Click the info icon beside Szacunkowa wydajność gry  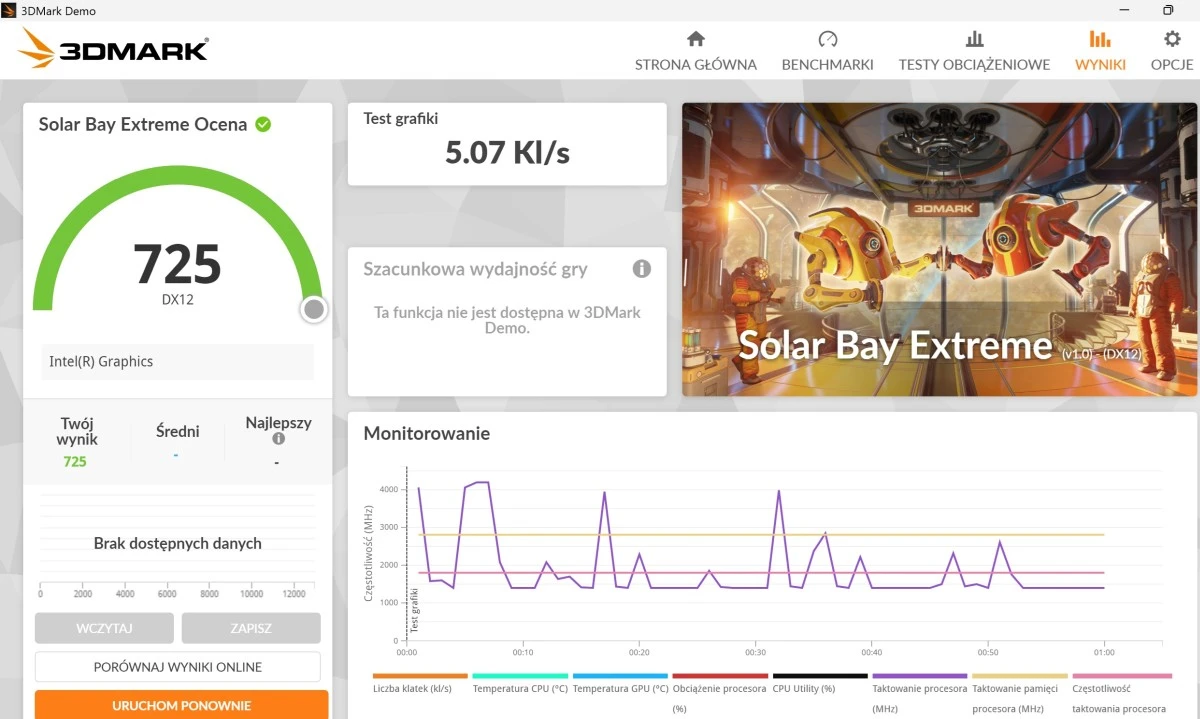click(642, 269)
